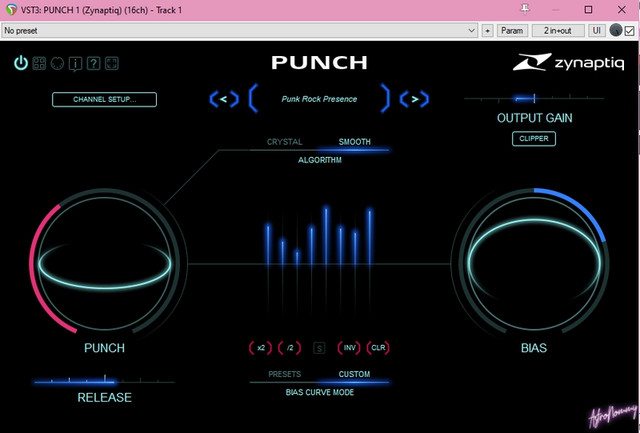
Task: Click the PUNCH sphere knob
Action: click(105, 263)
